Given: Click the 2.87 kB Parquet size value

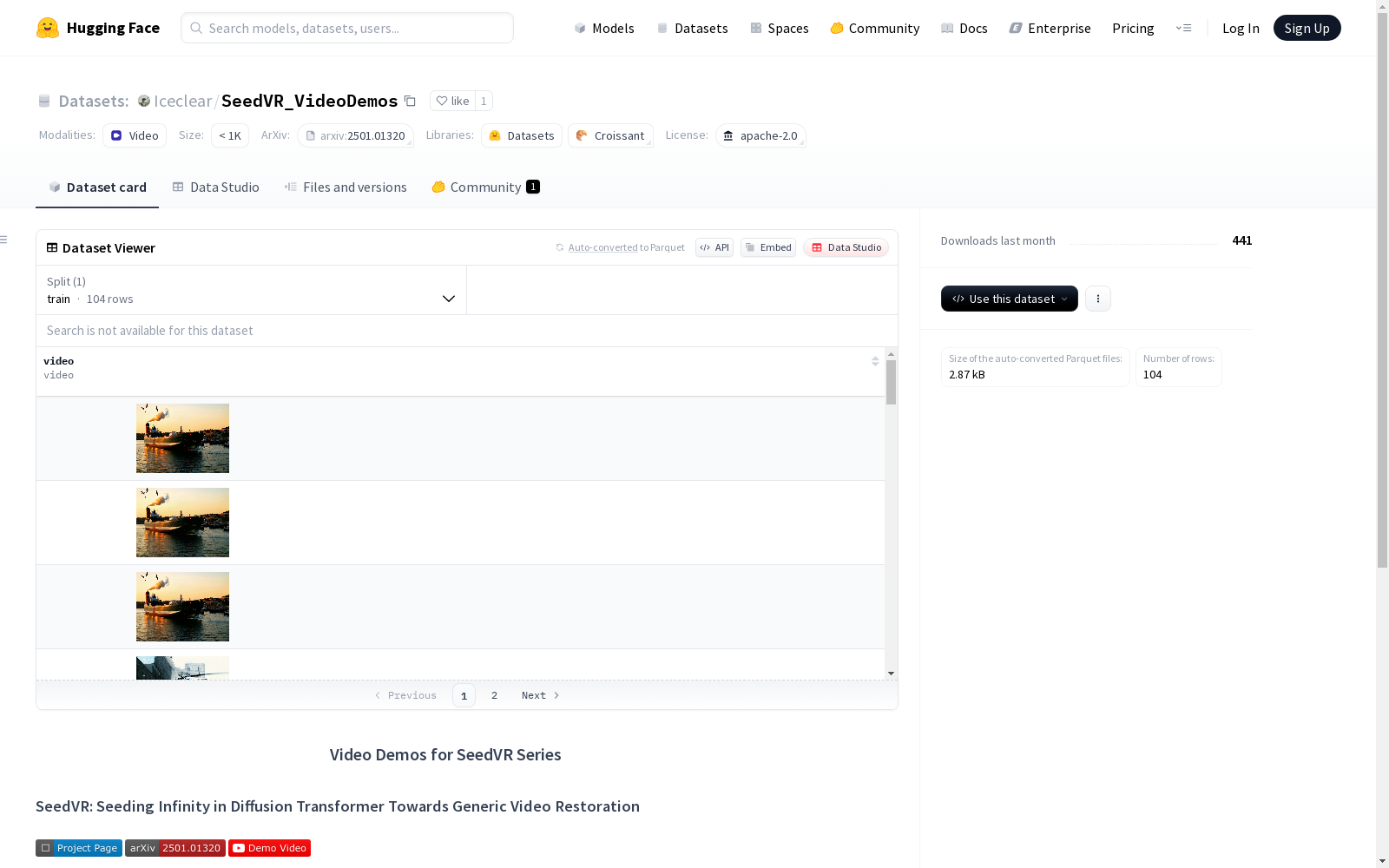Looking at the screenshot, I should 967,375.
